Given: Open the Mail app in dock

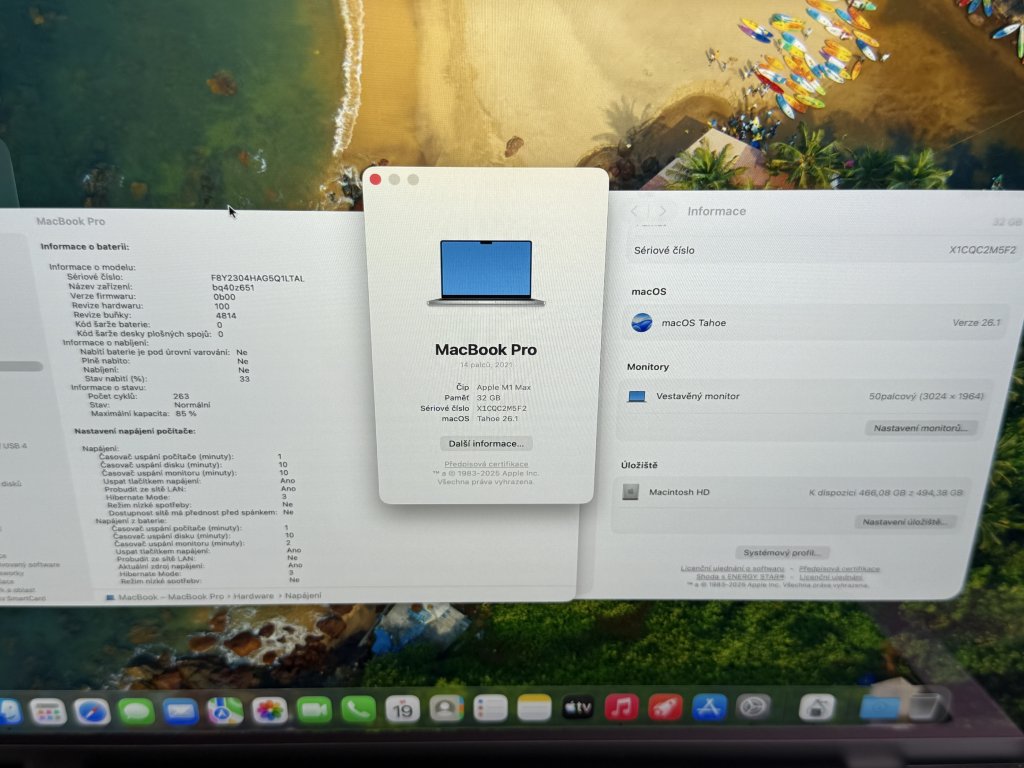Looking at the screenshot, I should 181,711.
